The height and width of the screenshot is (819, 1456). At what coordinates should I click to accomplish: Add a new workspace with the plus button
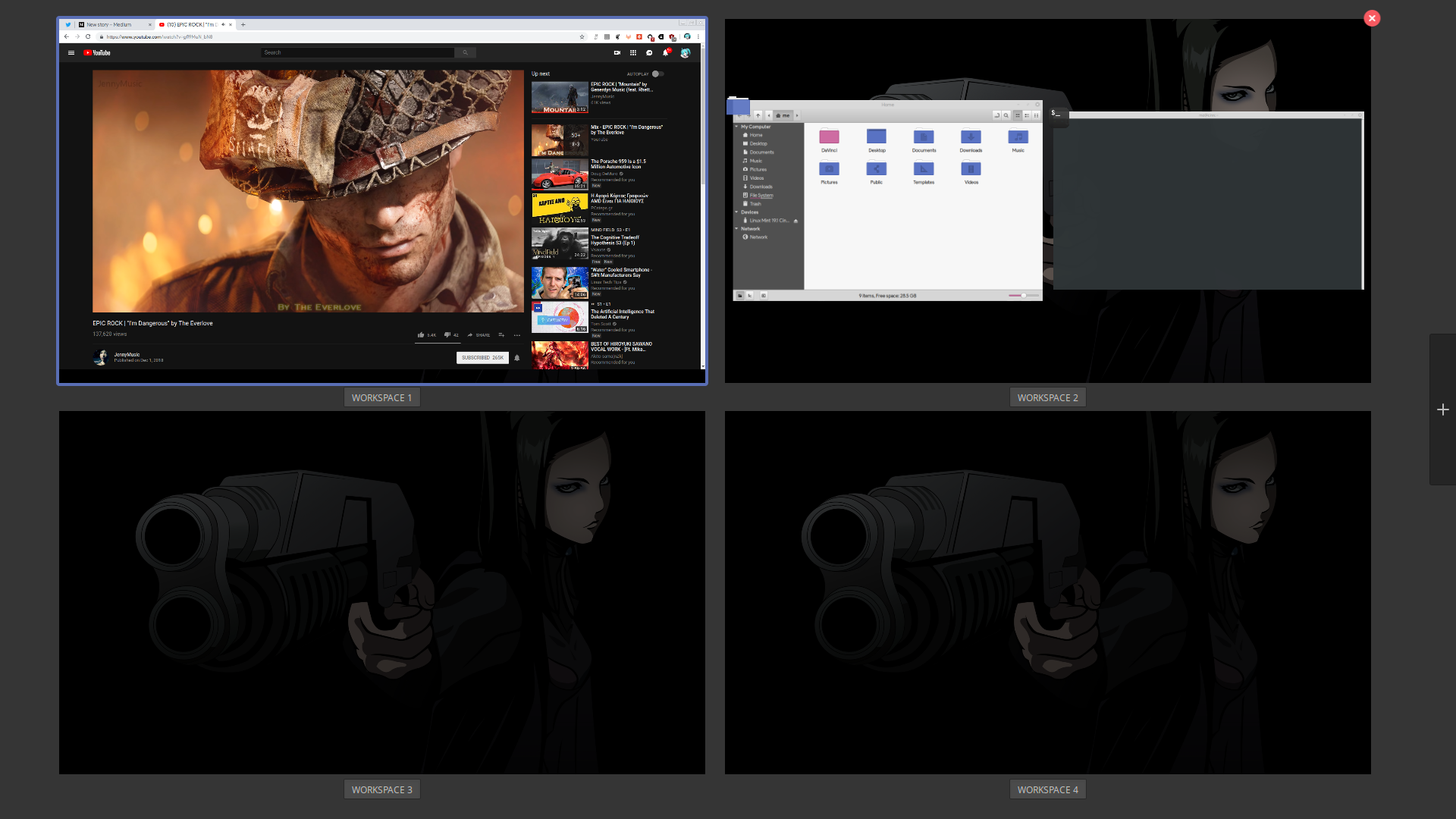click(1442, 409)
